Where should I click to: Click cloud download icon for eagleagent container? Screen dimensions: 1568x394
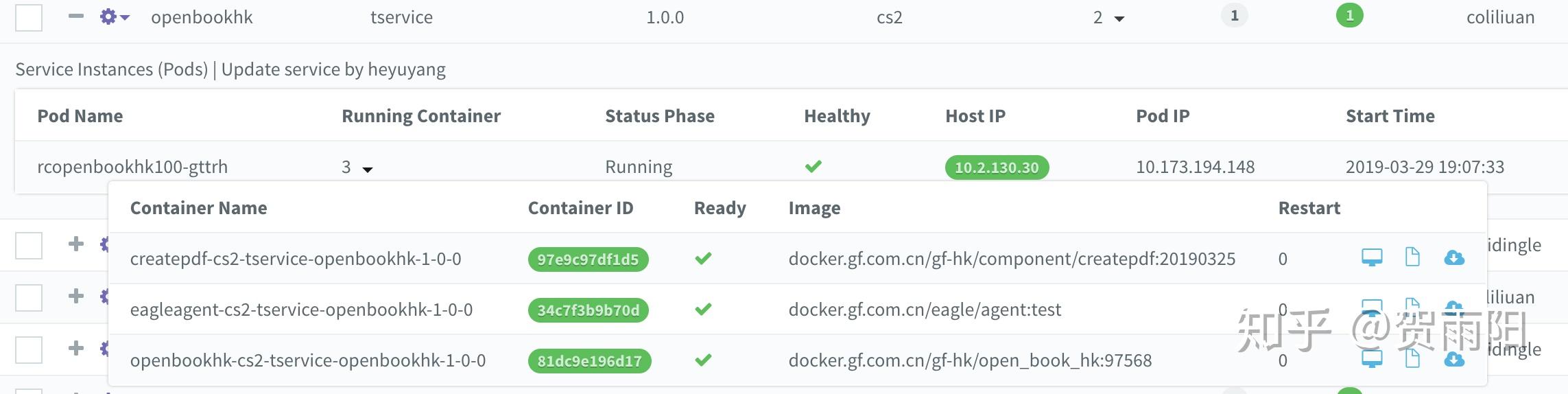coord(1454,306)
